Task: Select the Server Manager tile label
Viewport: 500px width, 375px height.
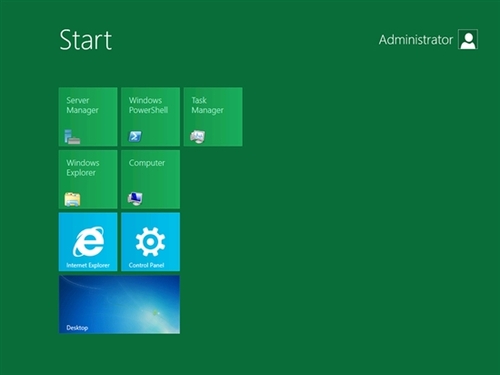Action: pyautogui.click(x=82, y=105)
